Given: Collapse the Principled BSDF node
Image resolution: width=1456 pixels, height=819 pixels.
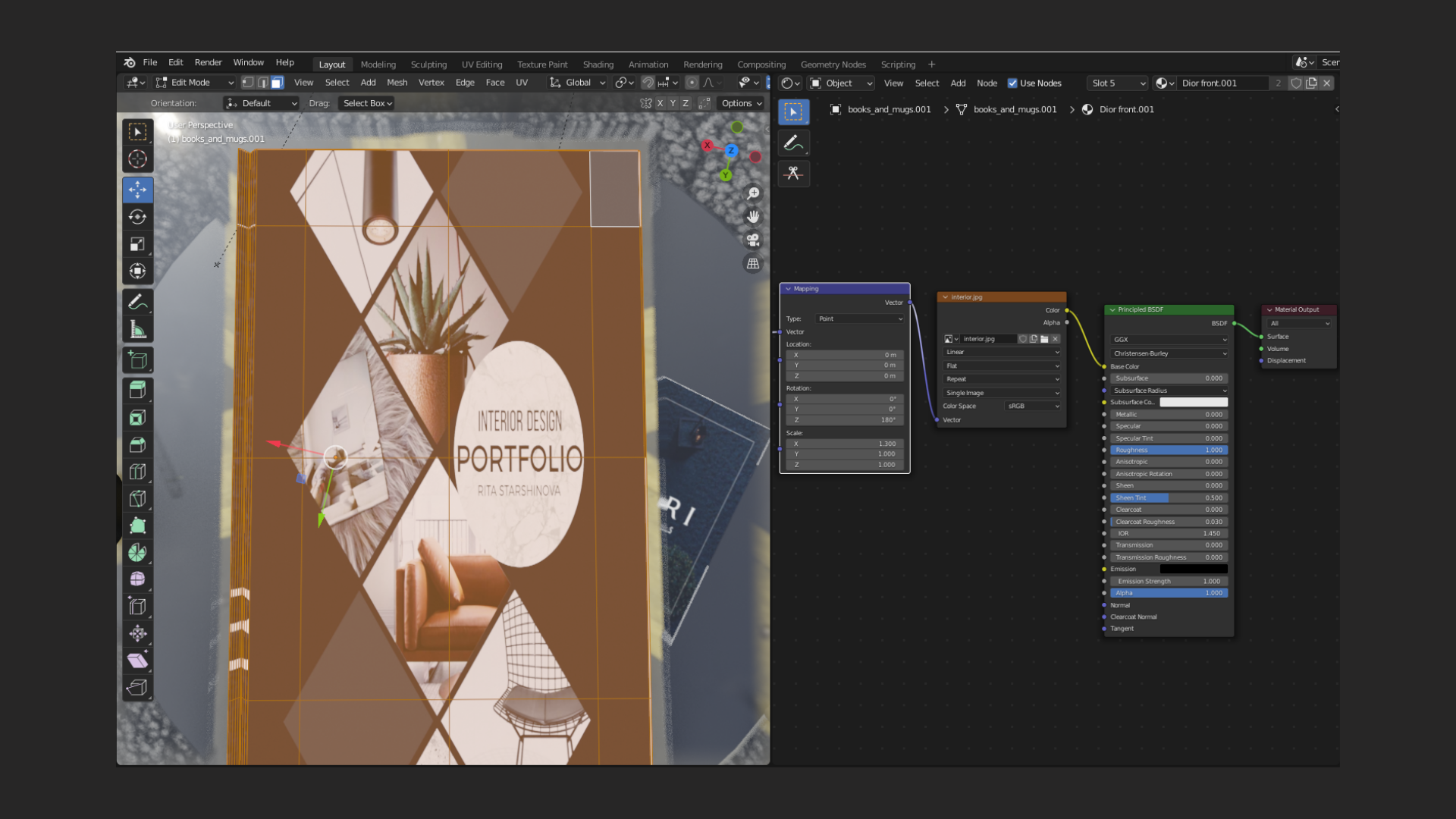Looking at the screenshot, I should coord(1112,310).
